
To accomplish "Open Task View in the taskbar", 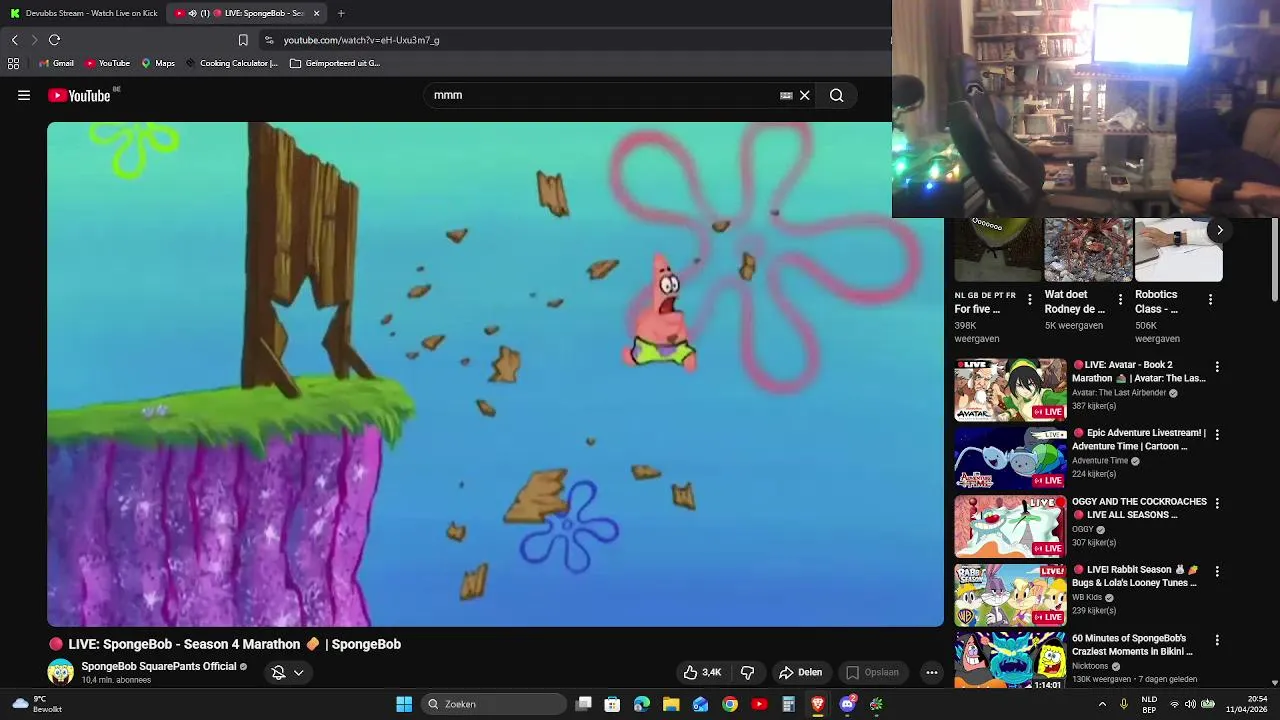I will [x=584, y=704].
